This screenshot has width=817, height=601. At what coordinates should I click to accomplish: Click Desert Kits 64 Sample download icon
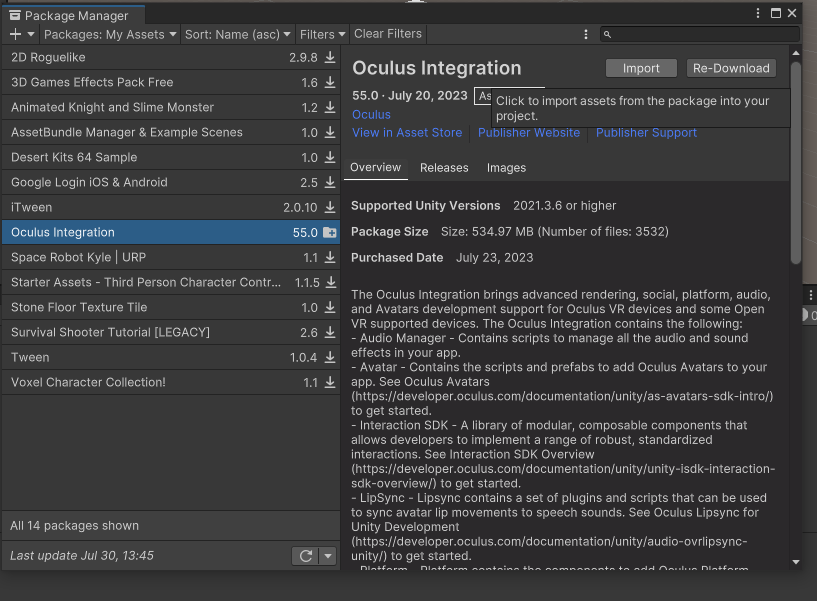tap(330, 157)
